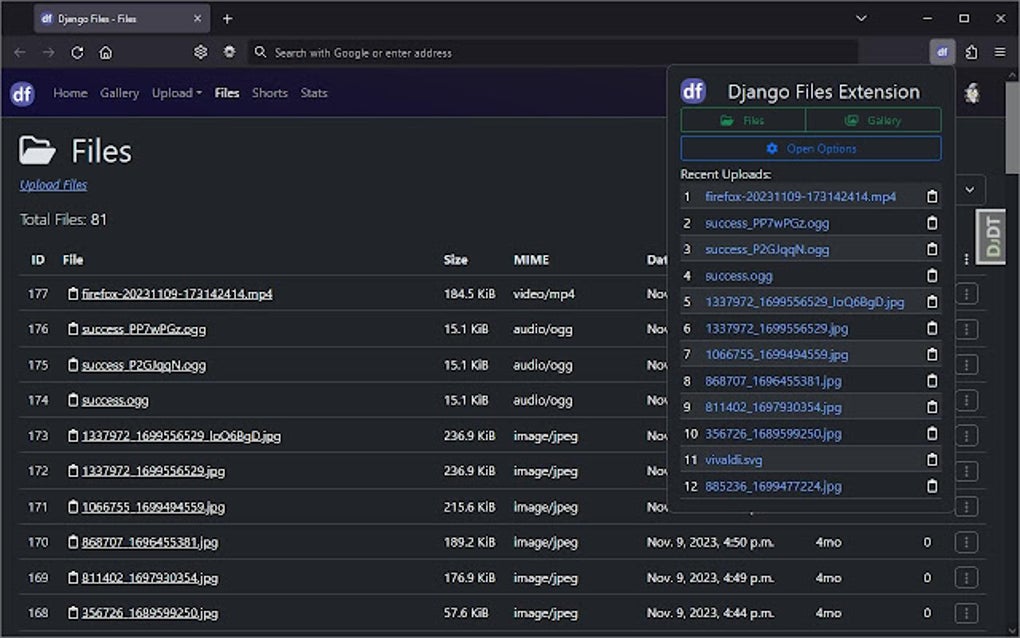Click the Reload page icon in the toolbar

coord(77,52)
